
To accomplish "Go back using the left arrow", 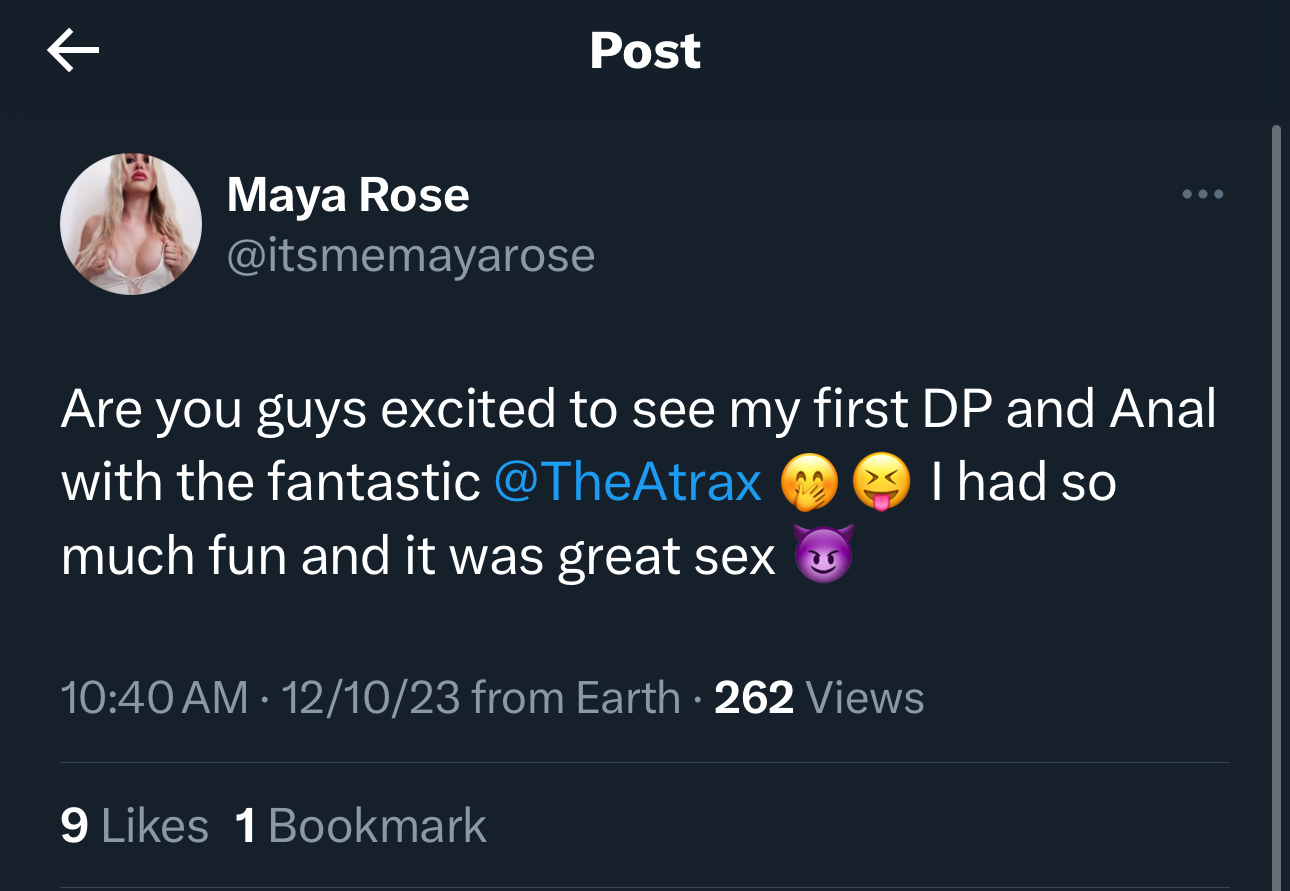I will (73, 52).
